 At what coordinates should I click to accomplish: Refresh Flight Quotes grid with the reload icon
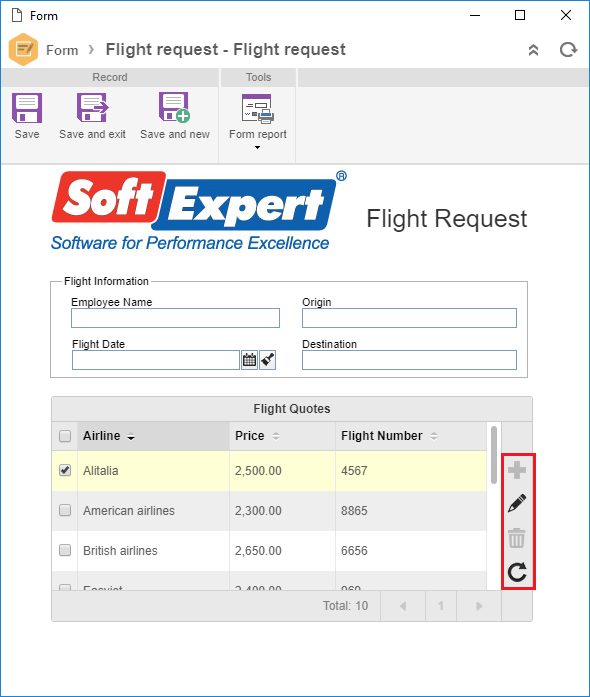(517, 572)
